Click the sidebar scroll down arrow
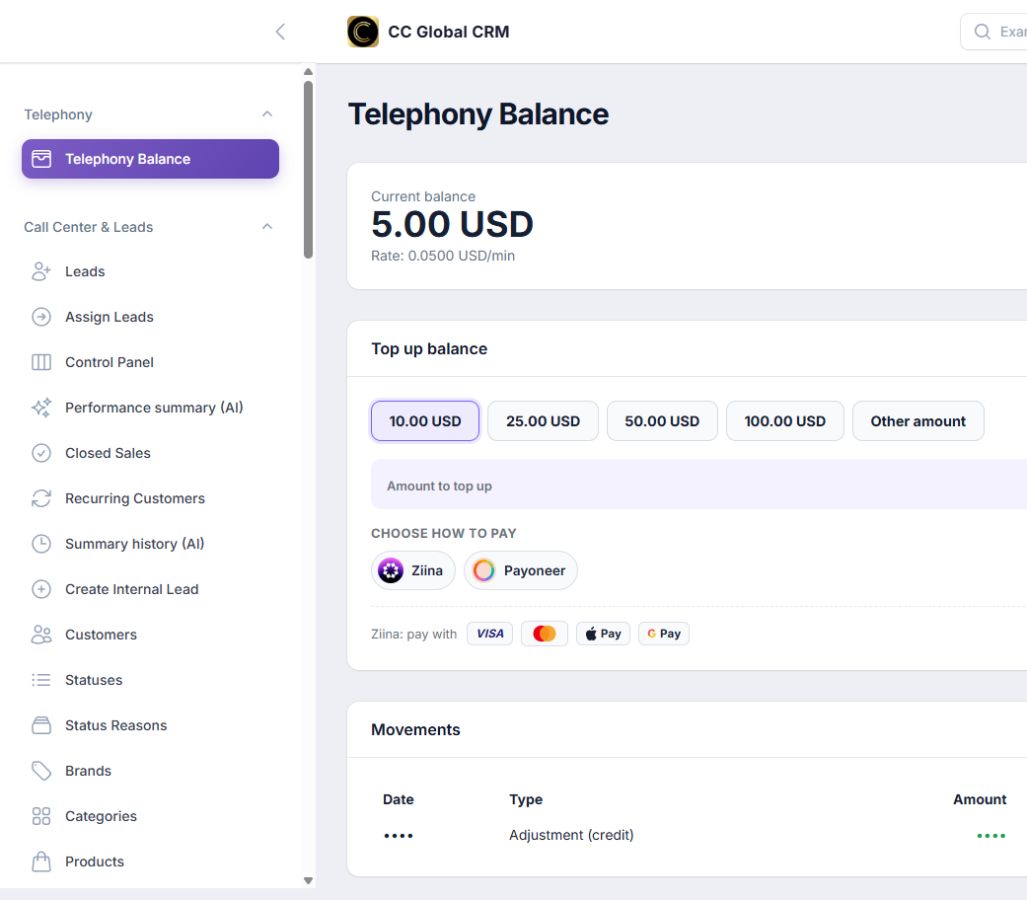Screen dimensions: 1027x900 pyautogui.click(x=308, y=880)
